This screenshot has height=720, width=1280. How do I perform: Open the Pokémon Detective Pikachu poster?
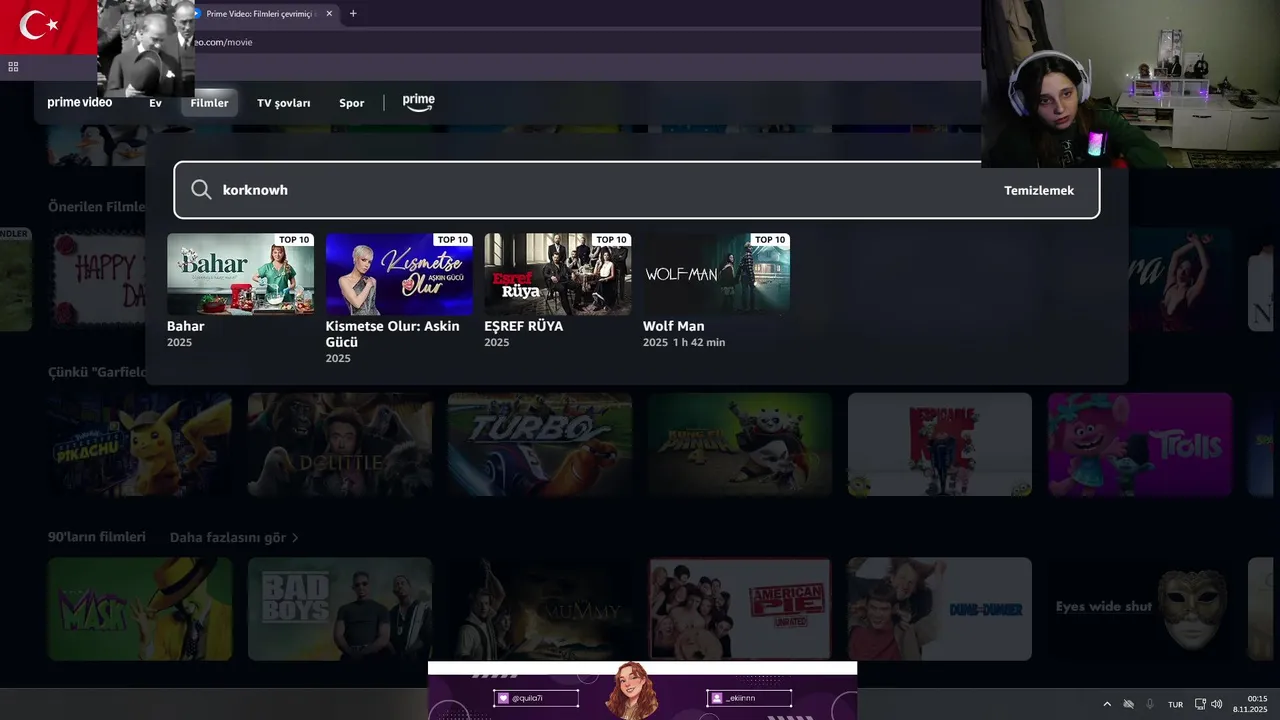140,444
